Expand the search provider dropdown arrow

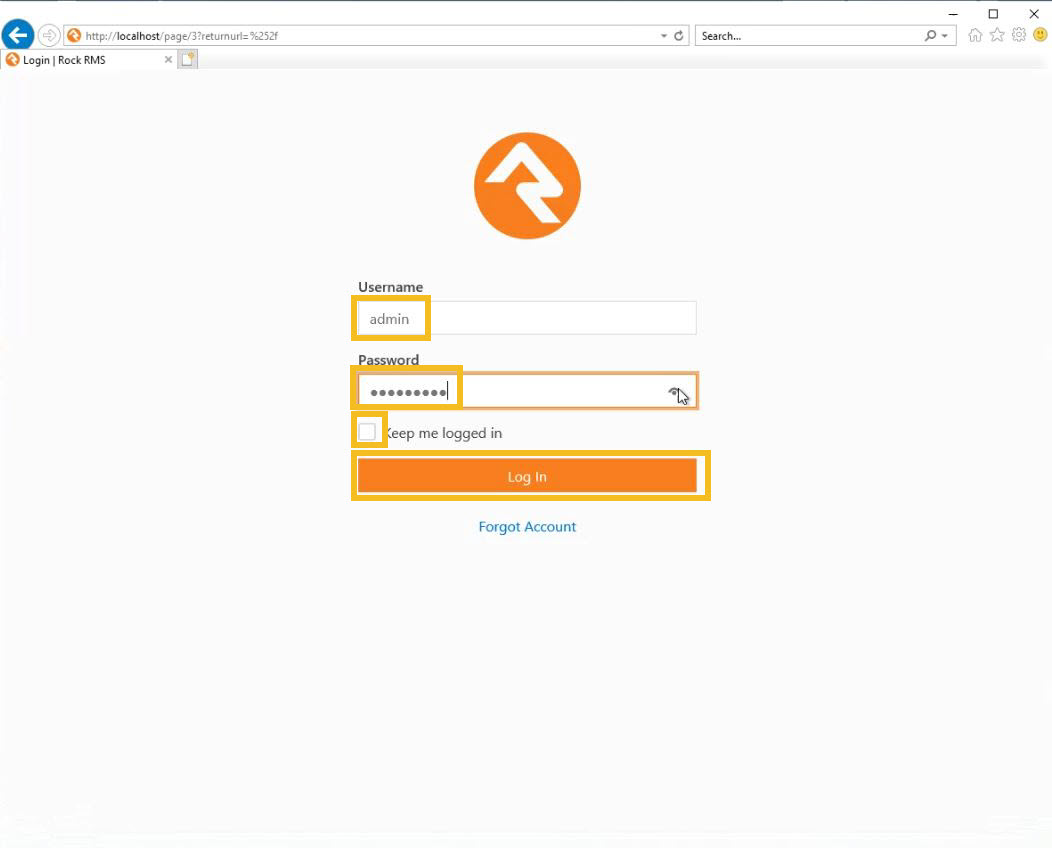coord(945,36)
